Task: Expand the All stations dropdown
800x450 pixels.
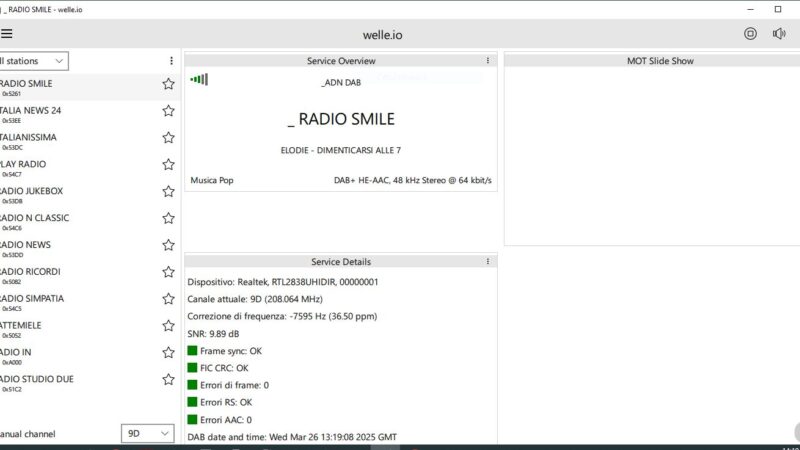Action: click(34, 61)
